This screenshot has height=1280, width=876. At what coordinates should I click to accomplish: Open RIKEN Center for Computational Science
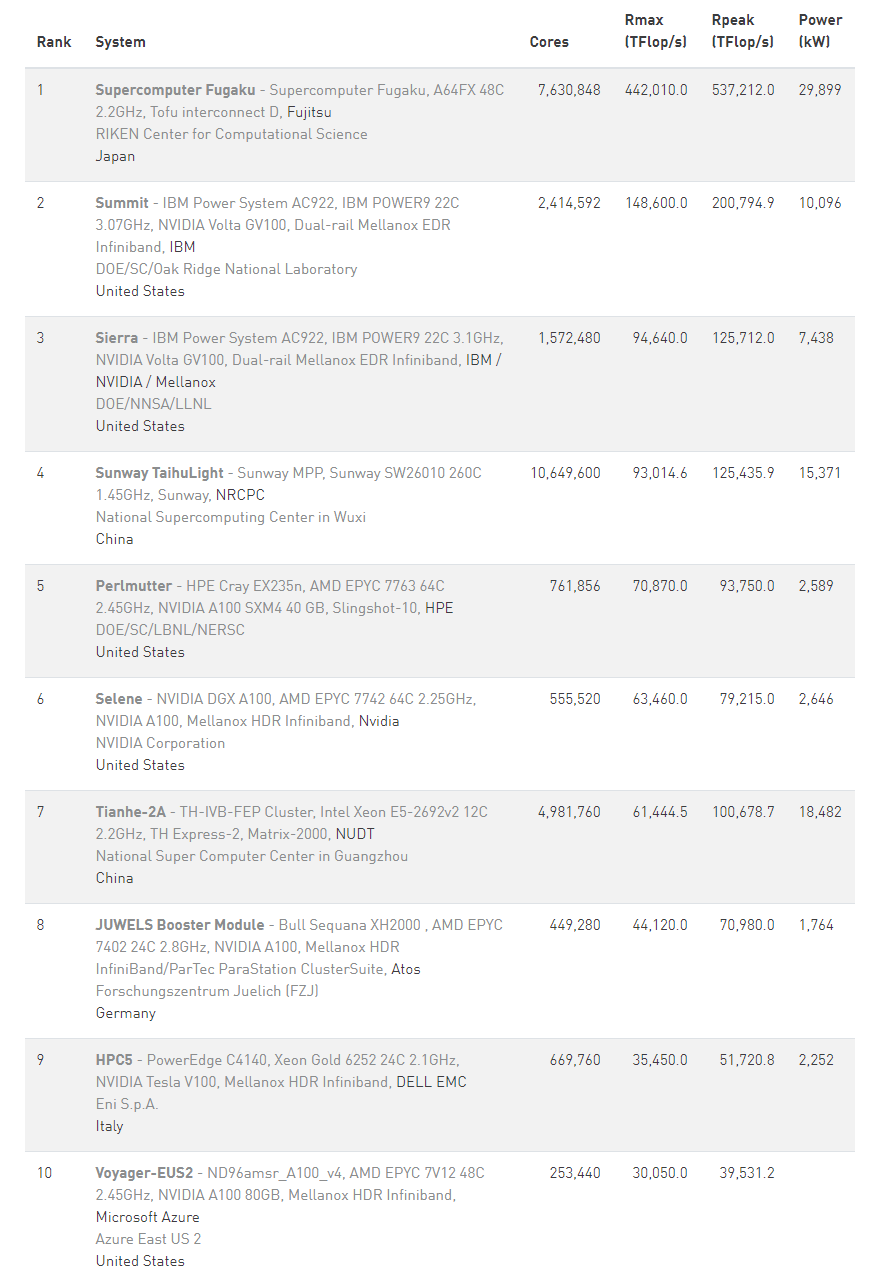pos(231,134)
